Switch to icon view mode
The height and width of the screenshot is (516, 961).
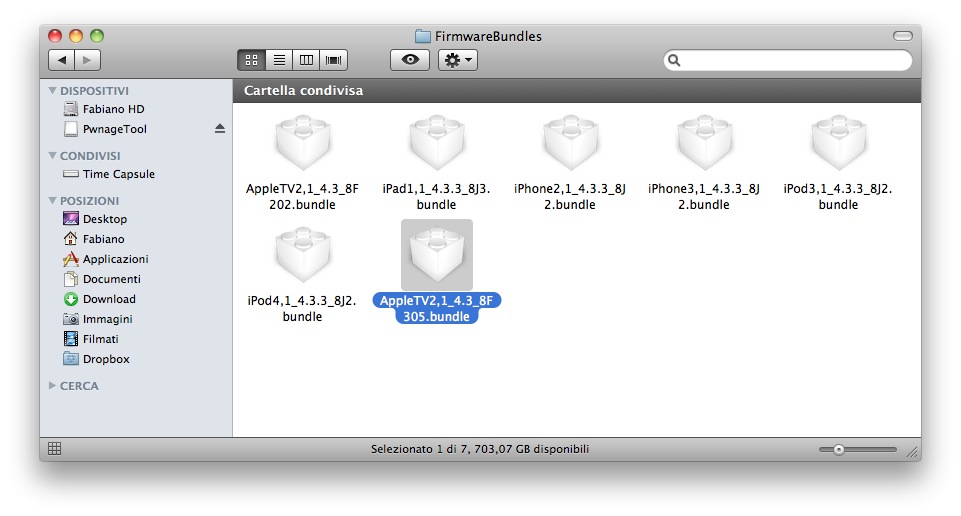click(251, 60)
